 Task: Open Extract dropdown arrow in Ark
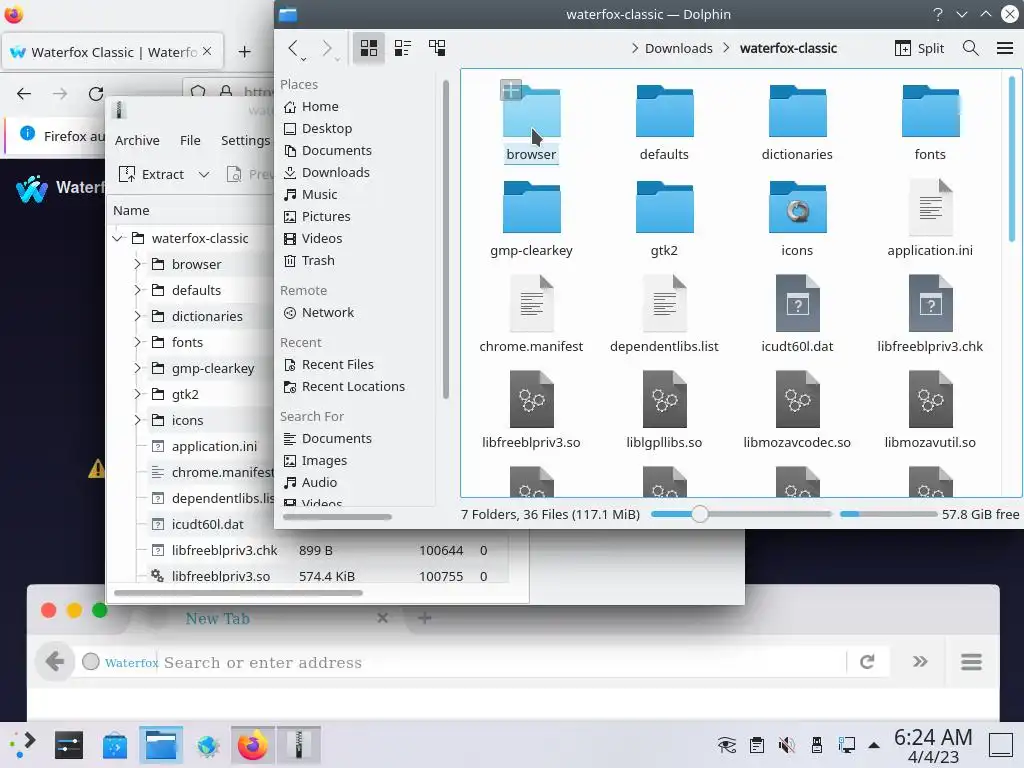point(204,174)
